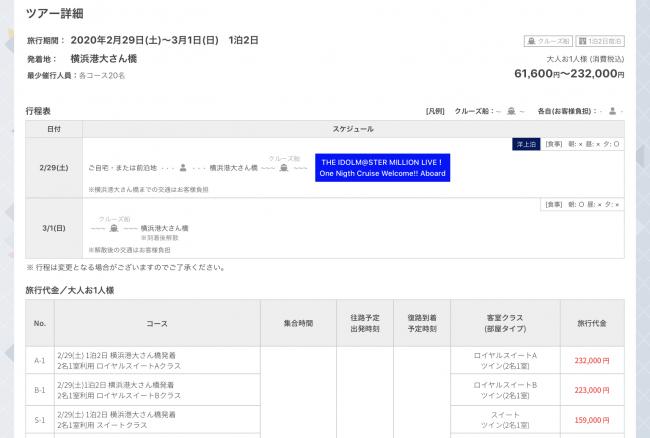The width and height of the screenshot is (650, 438).
Task: Click 横浜港大さん橋 in the 3/1 schedule row
Action: [165, 228]
